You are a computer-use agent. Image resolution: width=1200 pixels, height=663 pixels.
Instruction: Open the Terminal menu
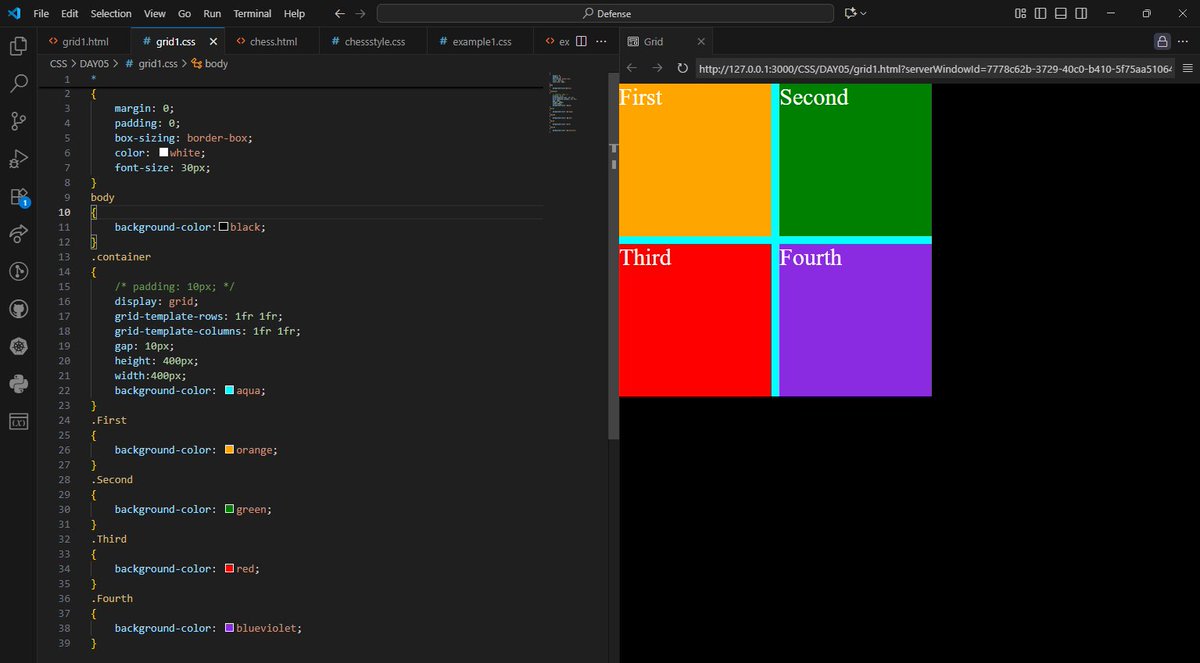[252, 14]
